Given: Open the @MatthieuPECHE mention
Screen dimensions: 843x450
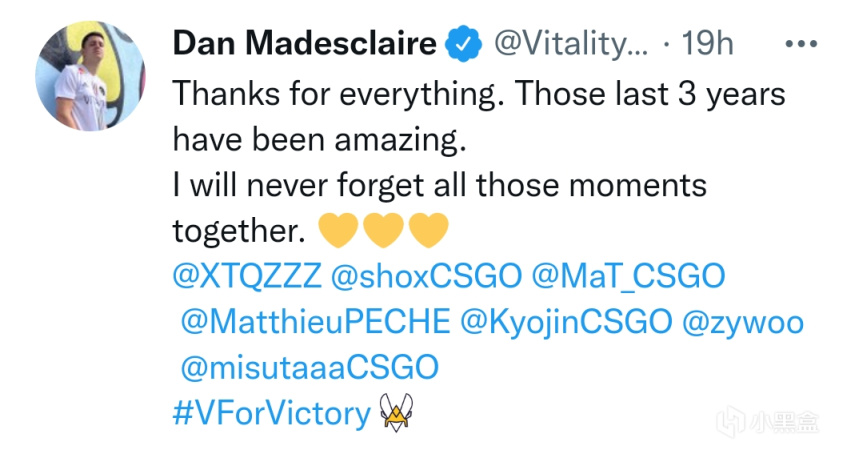Looking at the screenshot, I should click(314, 322).
